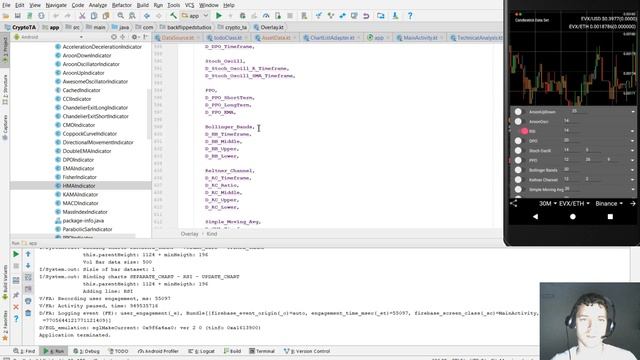640x360 pixels.
Task: Open the 30M timeframe dropdown
Action: point(548,203)
